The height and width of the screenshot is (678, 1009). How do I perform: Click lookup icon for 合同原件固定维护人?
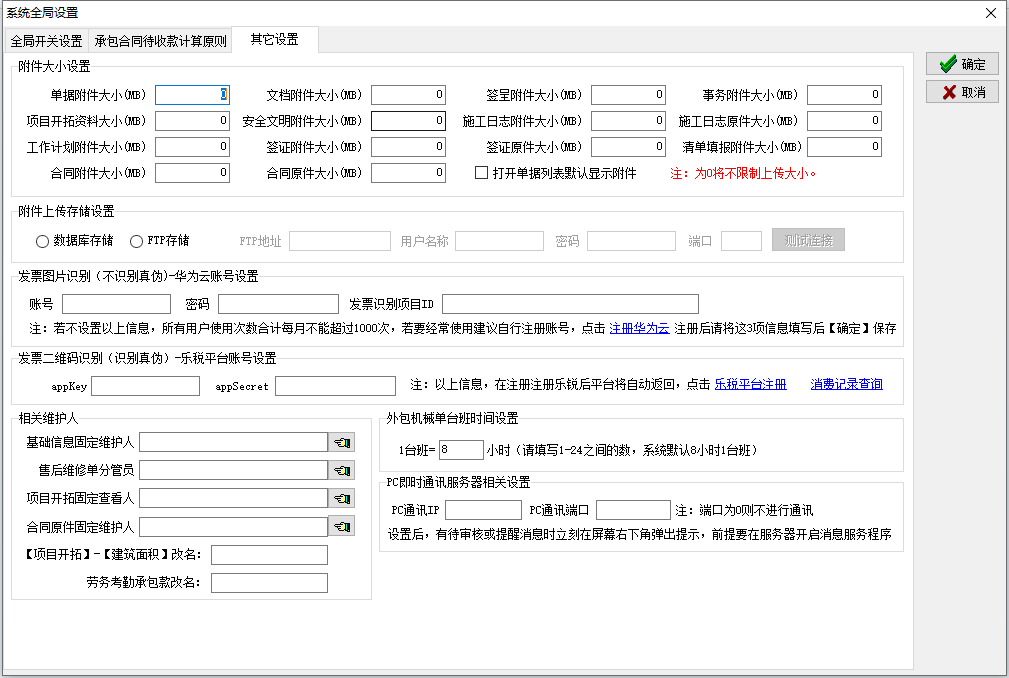point(342,526)
